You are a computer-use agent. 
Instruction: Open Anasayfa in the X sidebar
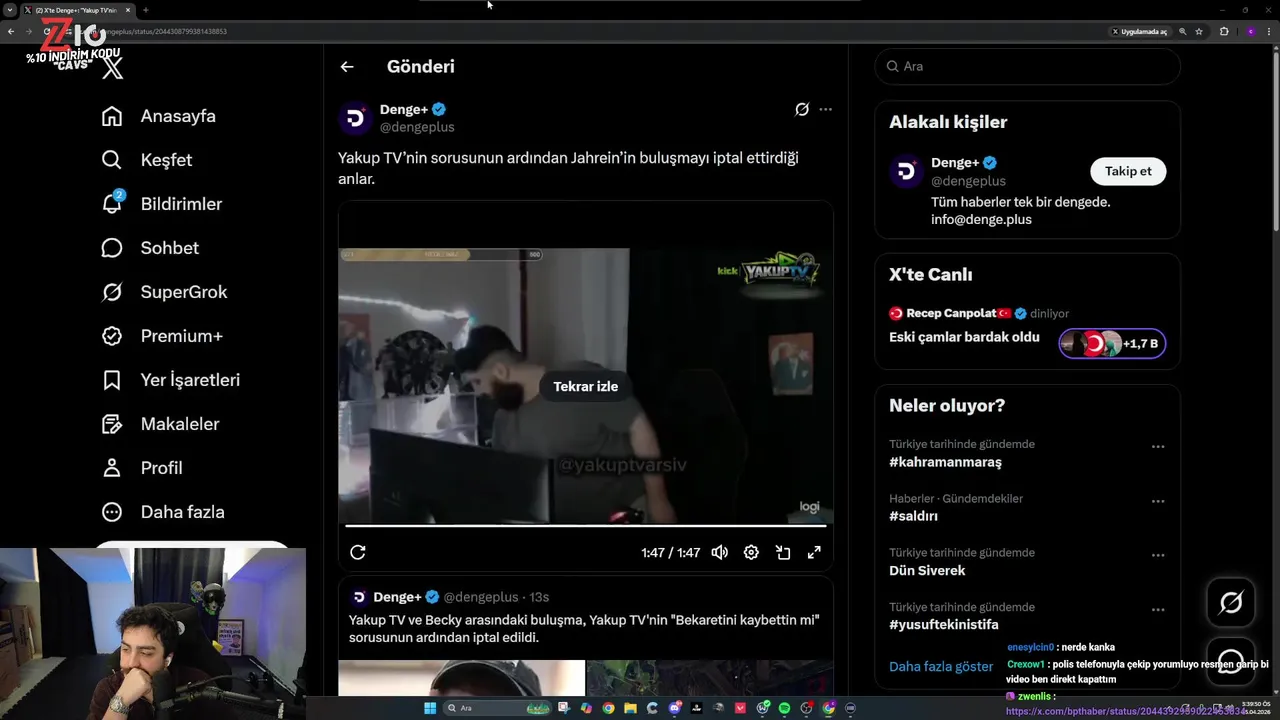point(159,116)
